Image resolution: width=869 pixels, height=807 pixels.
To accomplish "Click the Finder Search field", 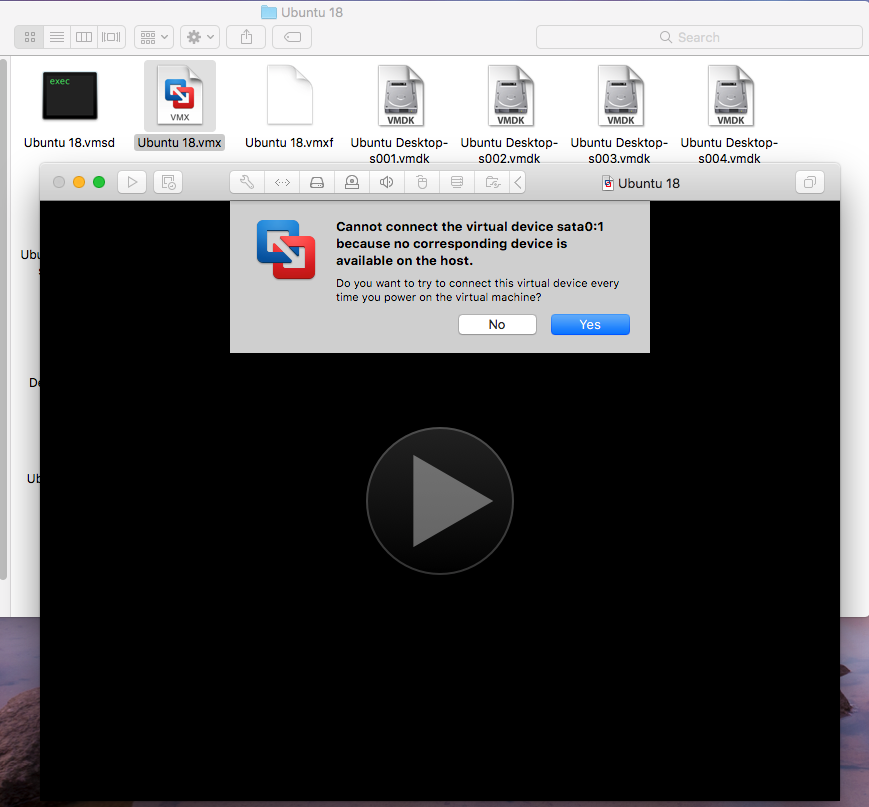I will (x=699, y=37).
